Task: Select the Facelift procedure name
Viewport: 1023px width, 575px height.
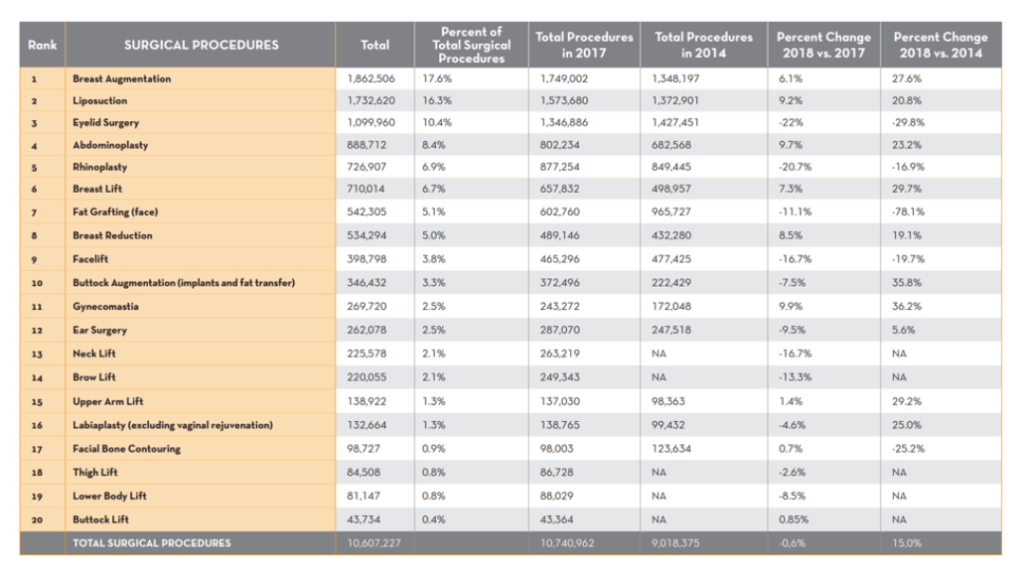Action: pos(92,258)
